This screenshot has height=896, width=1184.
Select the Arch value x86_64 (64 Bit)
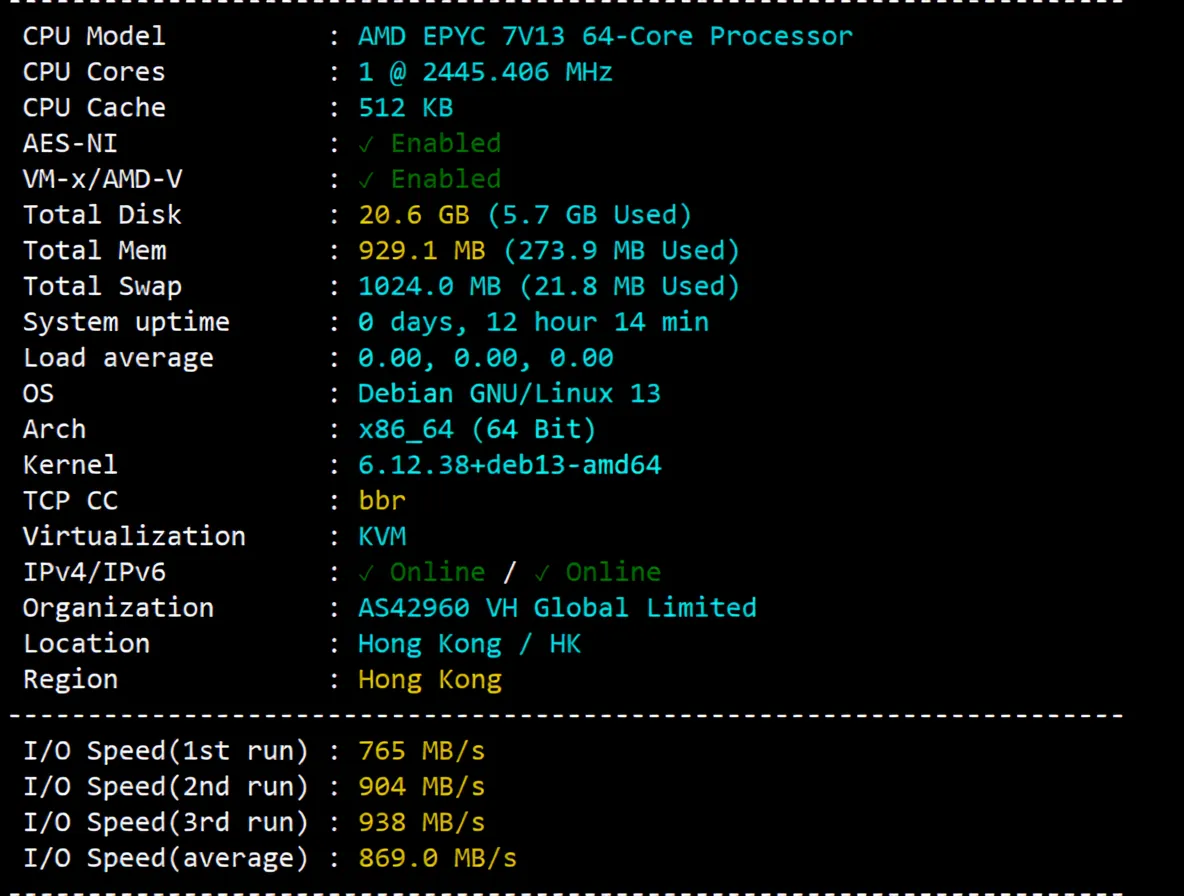coord(477,430)
